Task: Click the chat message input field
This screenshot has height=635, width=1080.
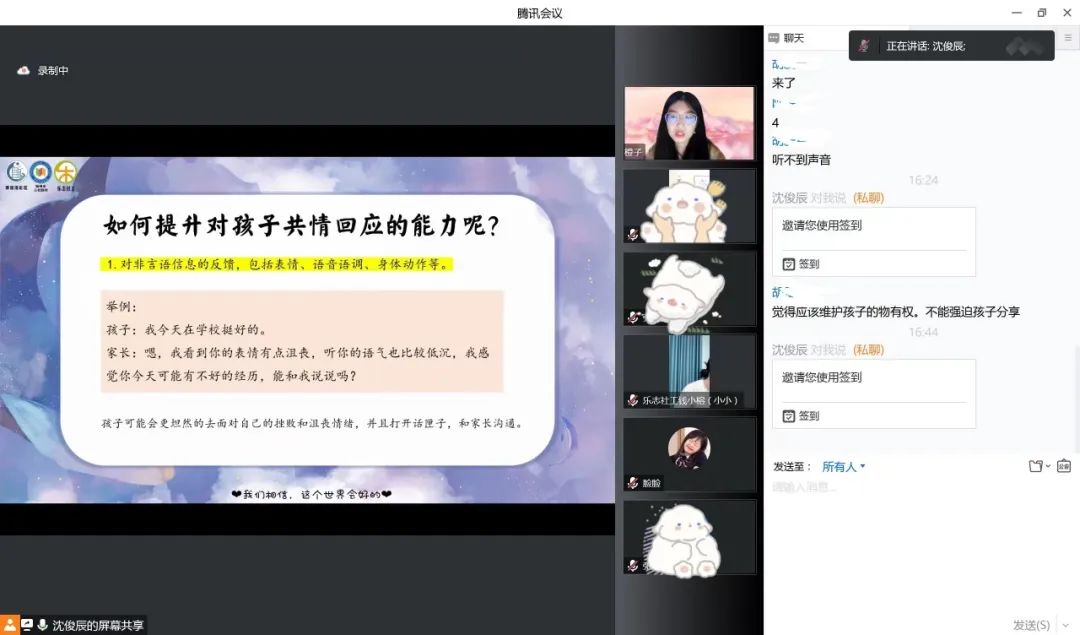Action: pyautogui.click(x=922, y=544)
